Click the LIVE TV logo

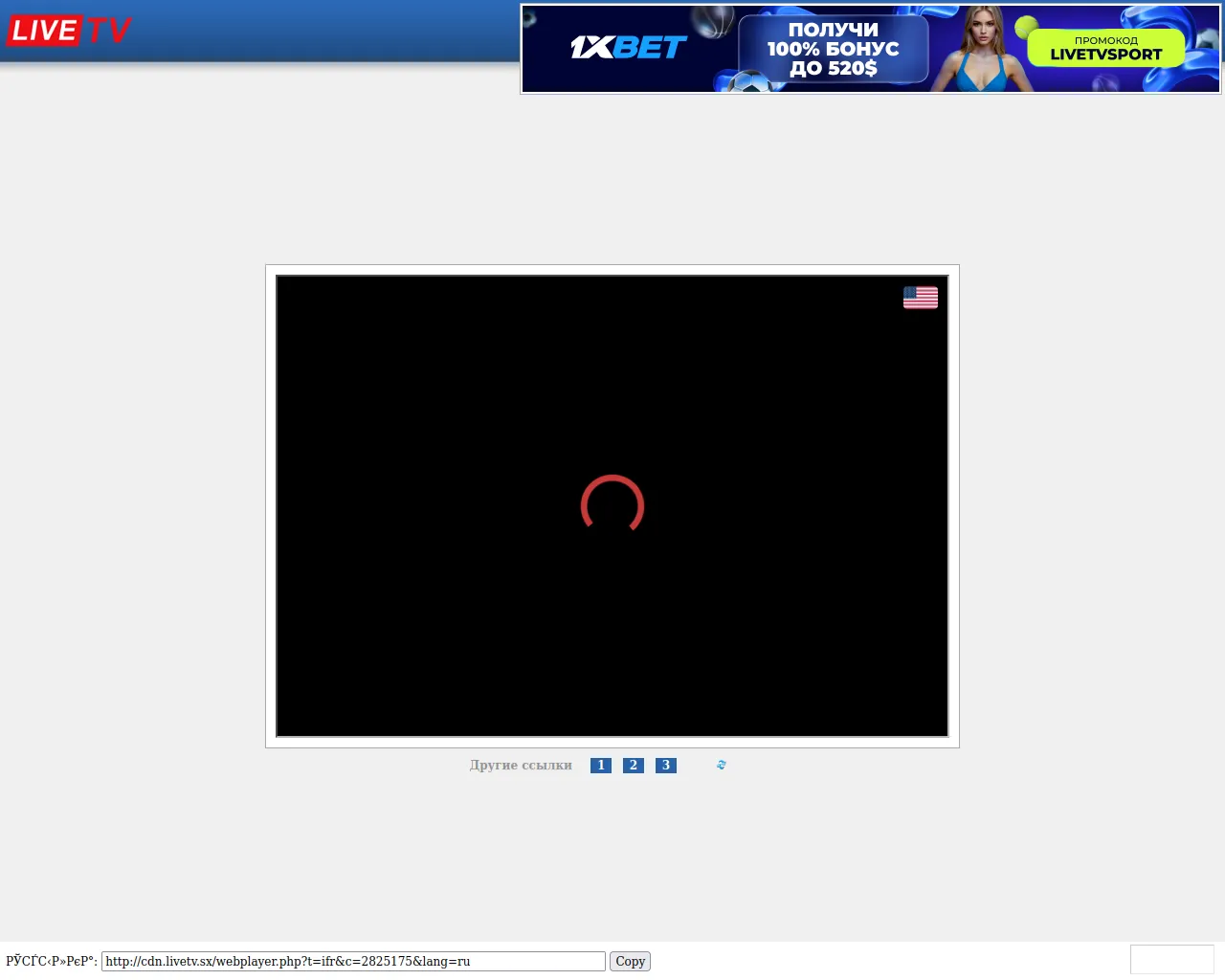pos(69,31)
